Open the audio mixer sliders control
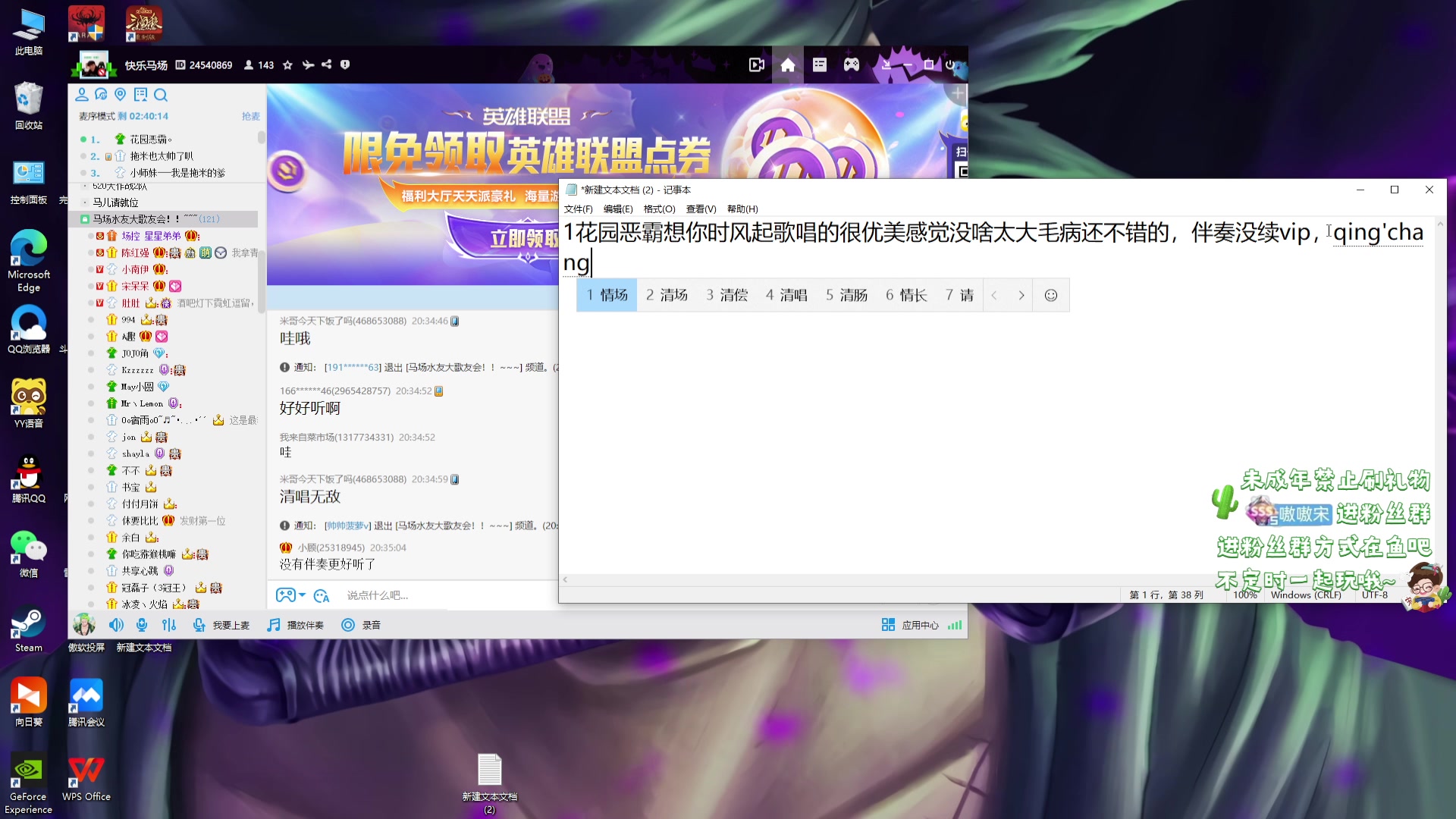 (x=169, y=625)
